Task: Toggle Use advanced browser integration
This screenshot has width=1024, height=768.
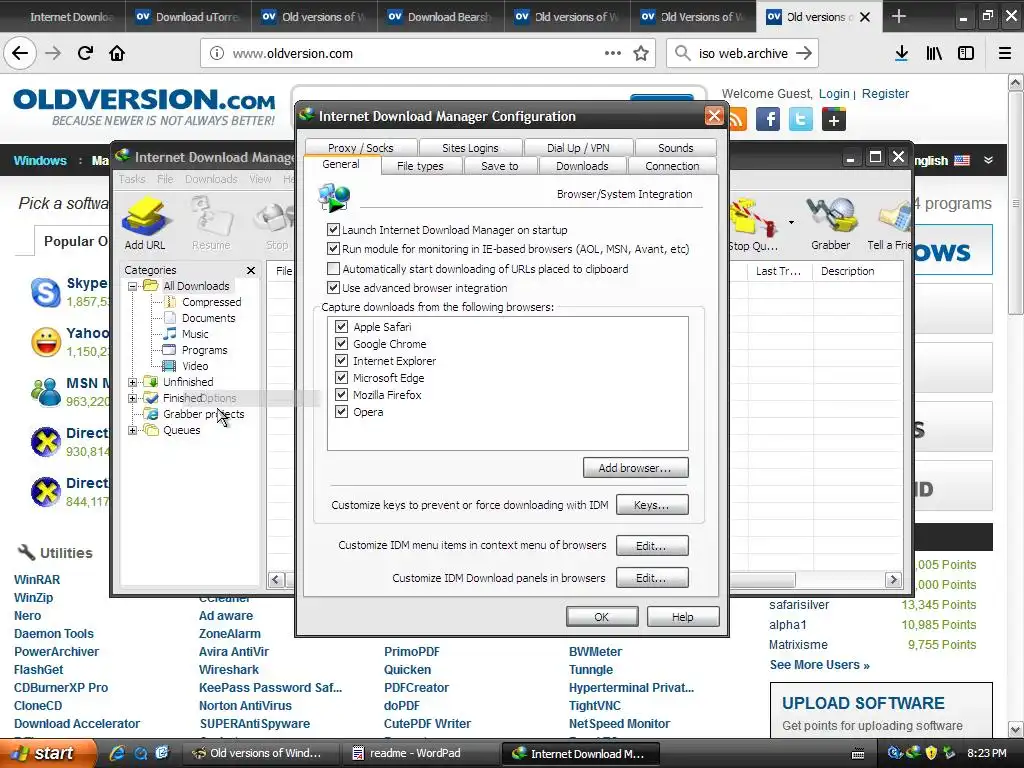Action: coord(333,288)
